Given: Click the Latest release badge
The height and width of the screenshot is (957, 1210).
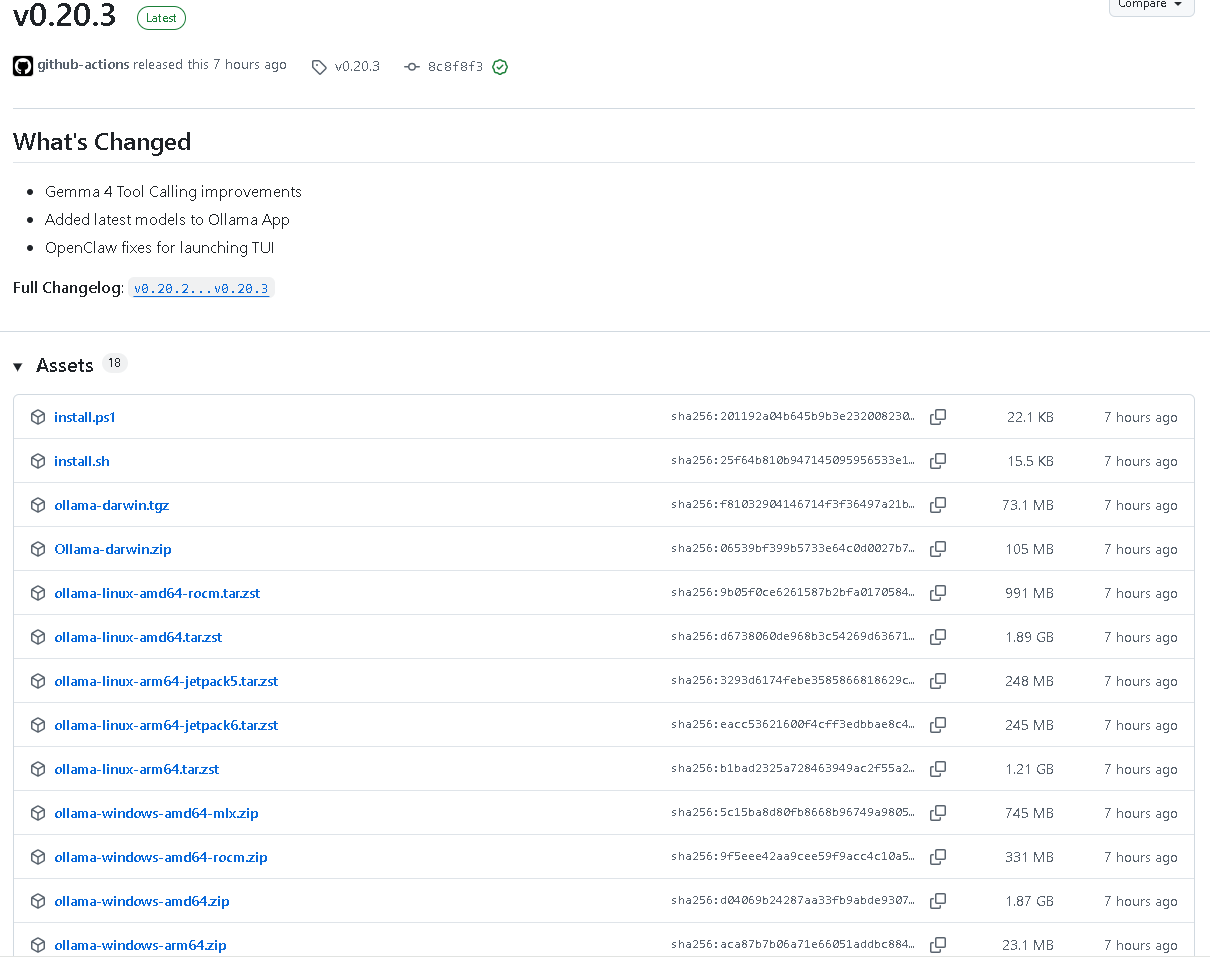Looking at the screenshot, I should 161,17.
